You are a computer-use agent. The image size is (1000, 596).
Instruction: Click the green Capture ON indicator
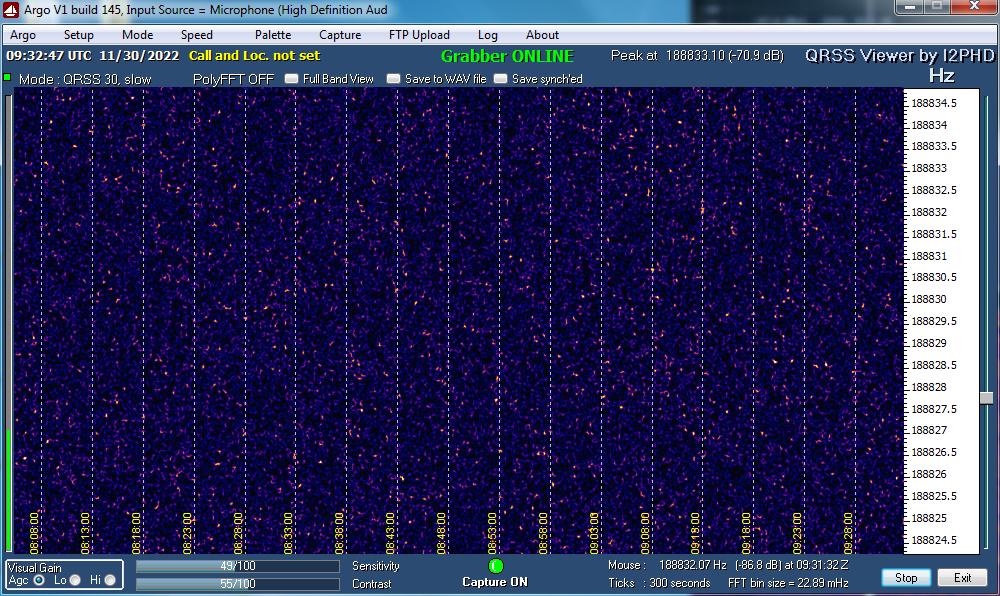click(x=496, y=566)
